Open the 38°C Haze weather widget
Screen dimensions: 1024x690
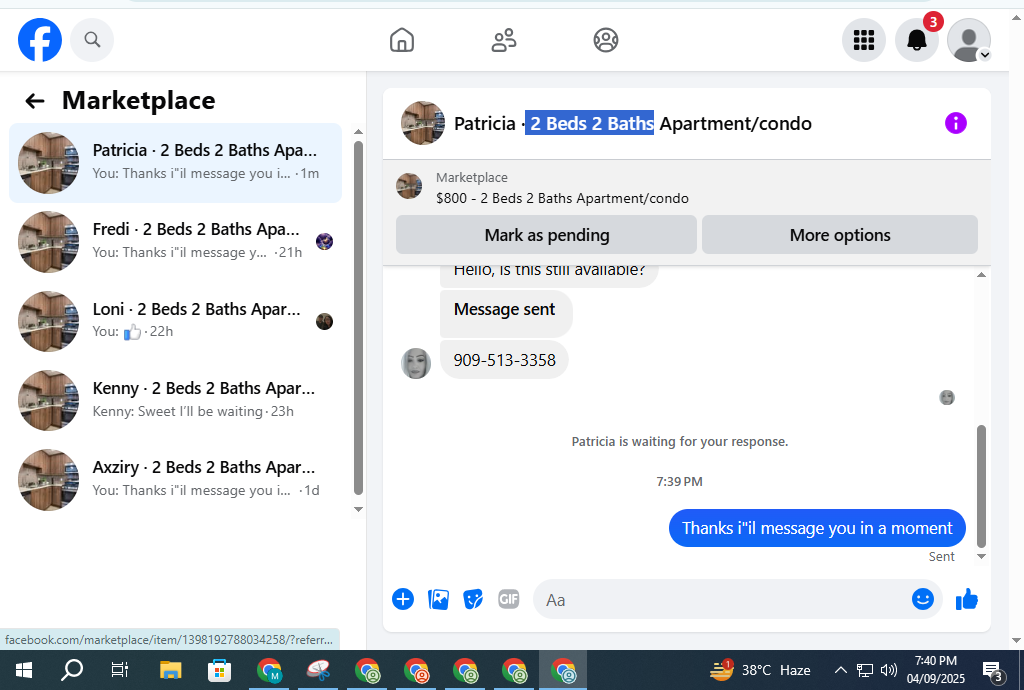click(760, 670)
